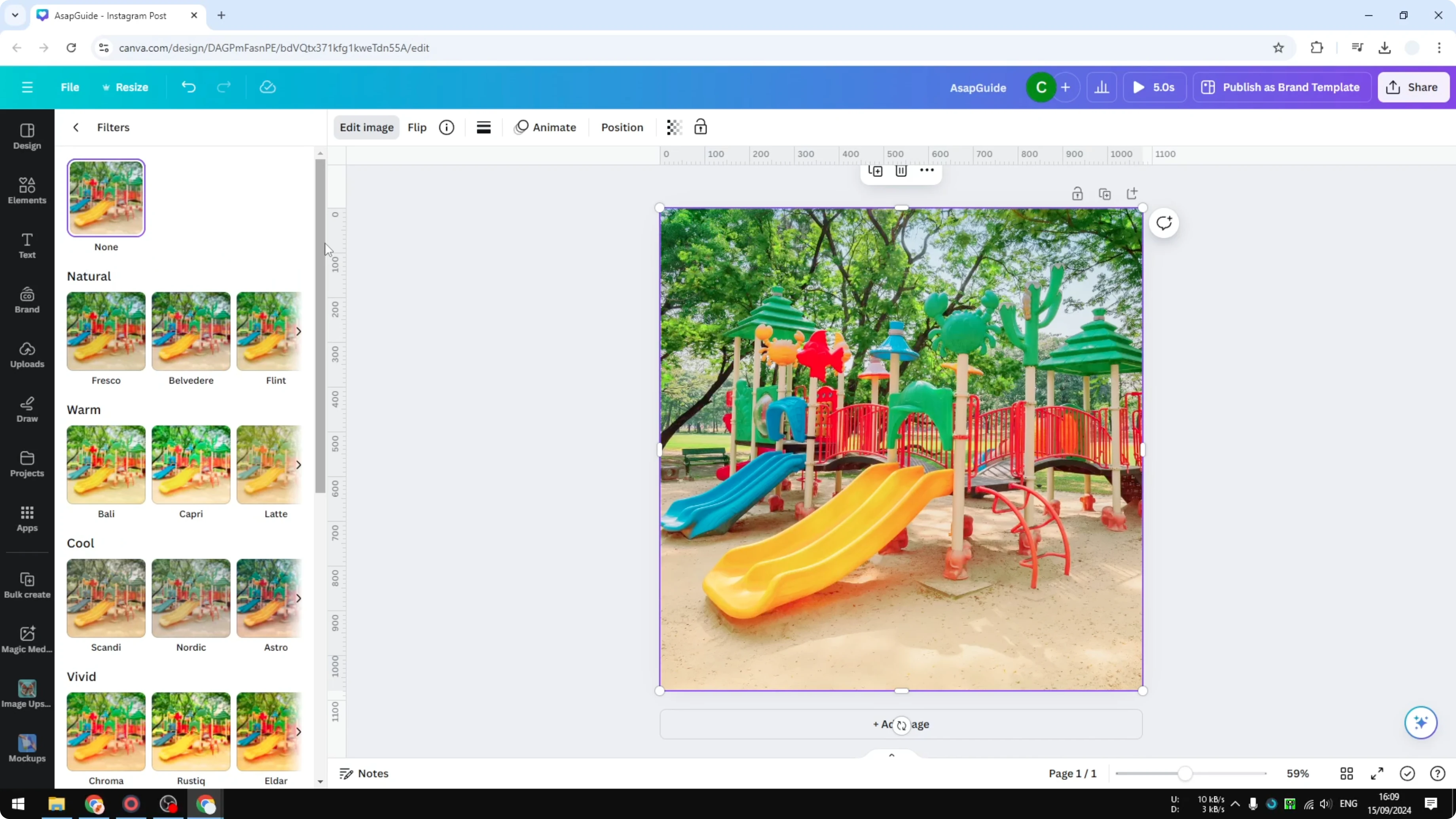This screenshot has width=1456, height=819.
Task: Click the Flip option
Action: (417, 127)
